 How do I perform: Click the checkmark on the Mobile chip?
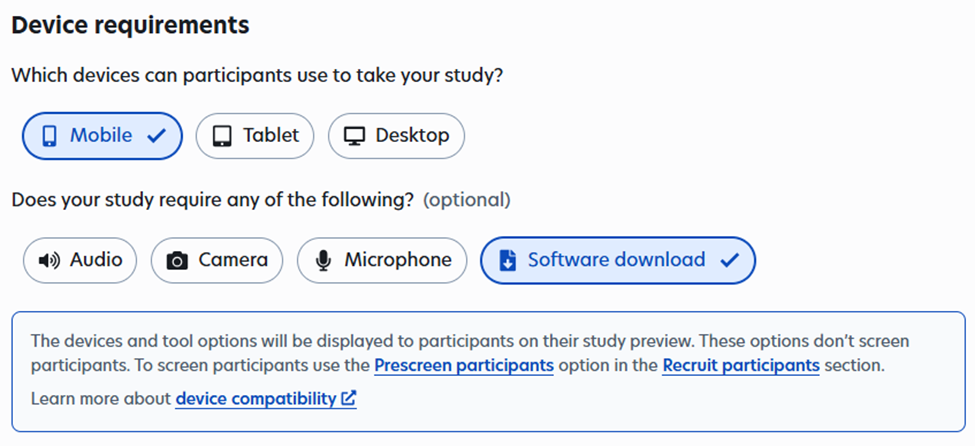[156, 136]
